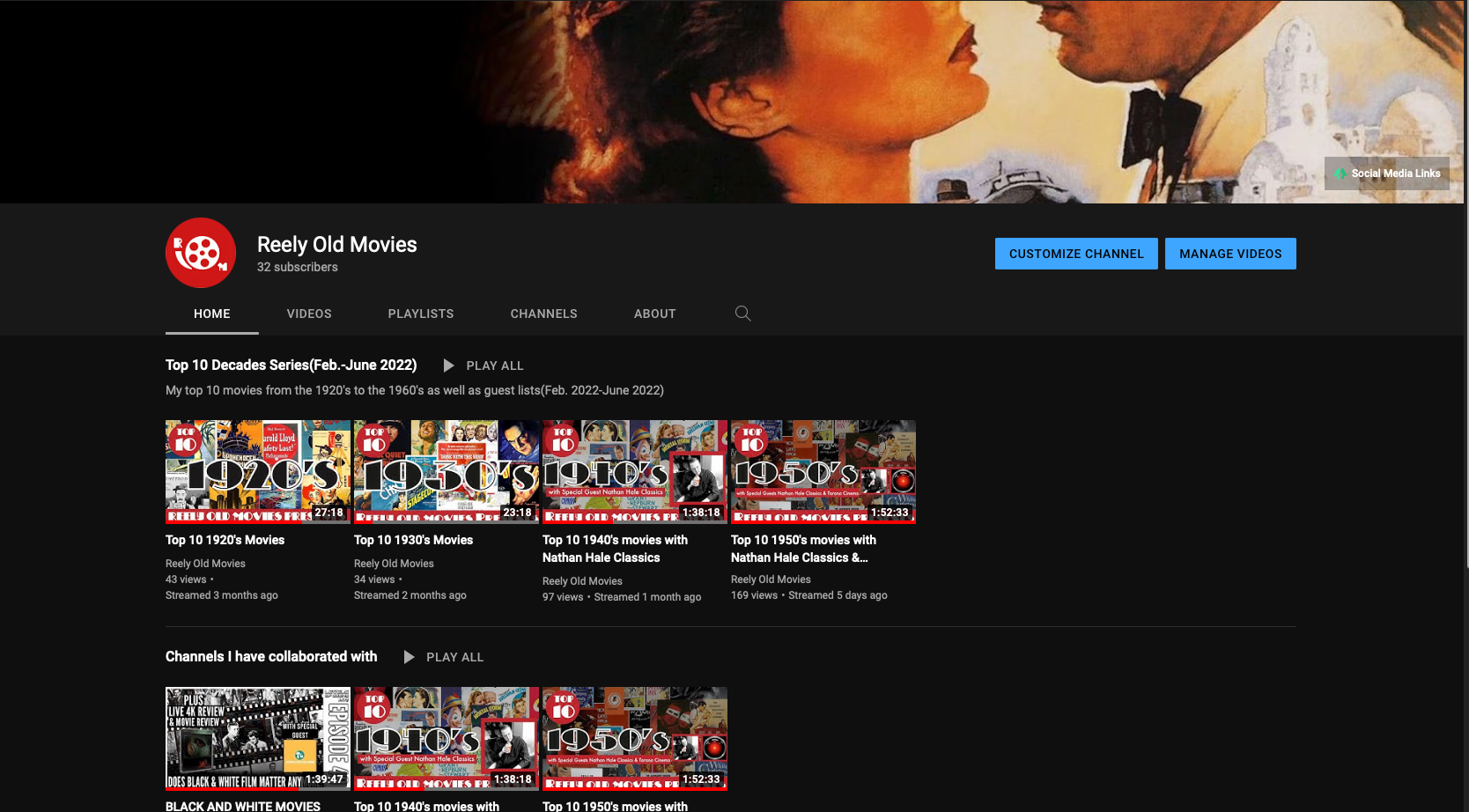Click the Reely Old Movies channel avatar

coord(201,253)
